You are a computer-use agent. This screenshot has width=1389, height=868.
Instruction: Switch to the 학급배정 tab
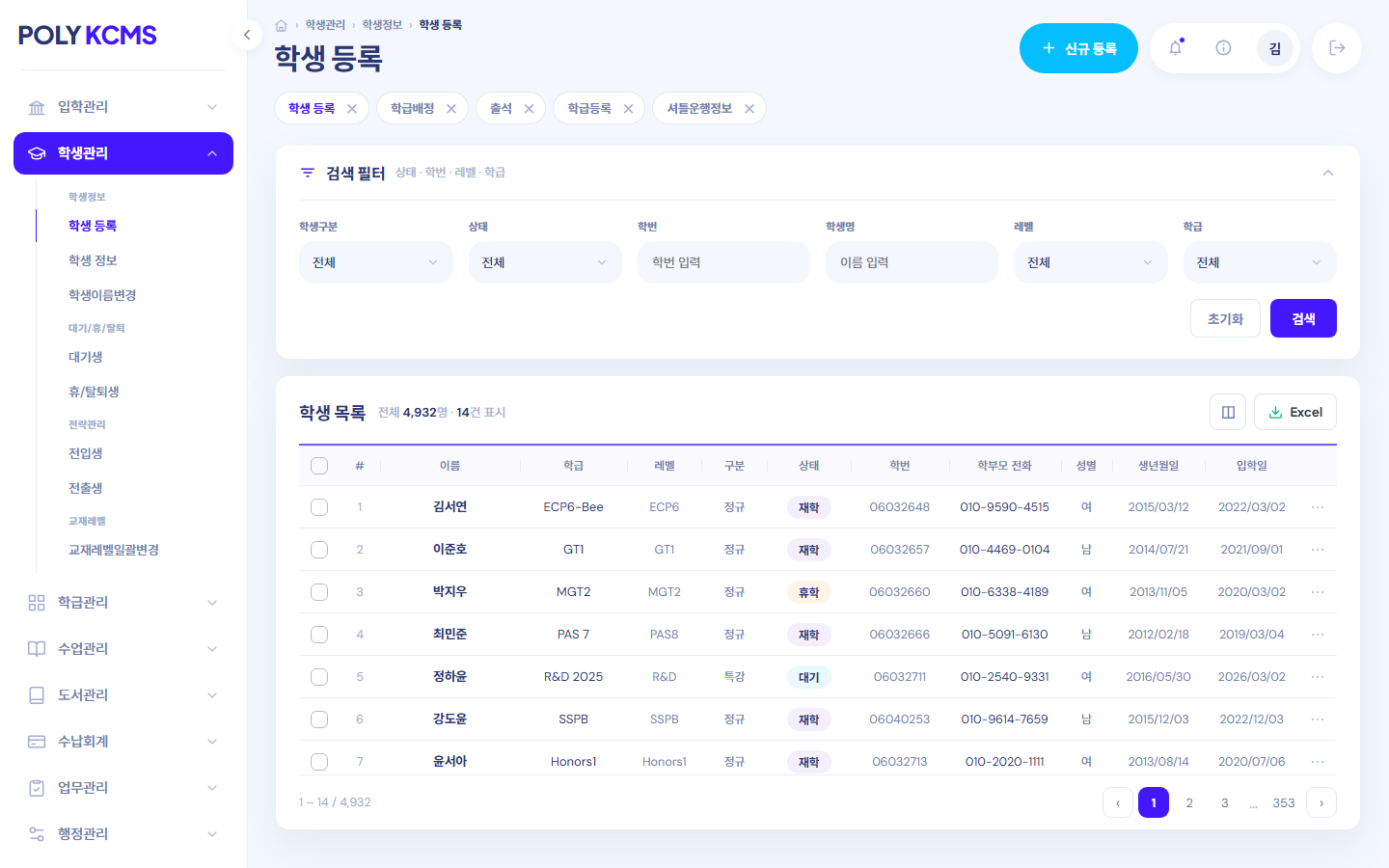pyautogui.click(x=413, y=109)
